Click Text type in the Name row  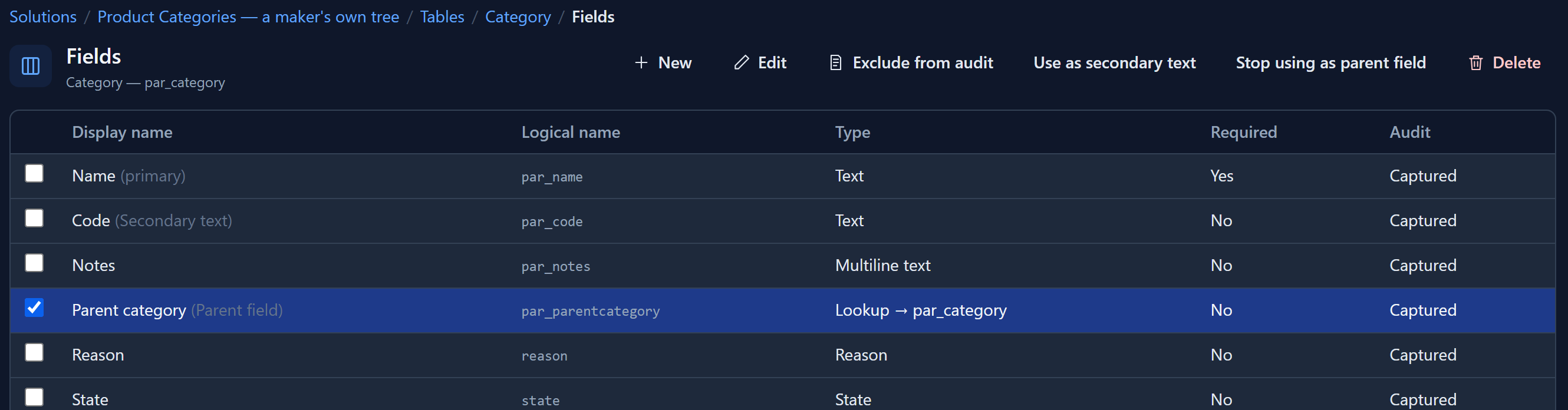pos(849,176)
